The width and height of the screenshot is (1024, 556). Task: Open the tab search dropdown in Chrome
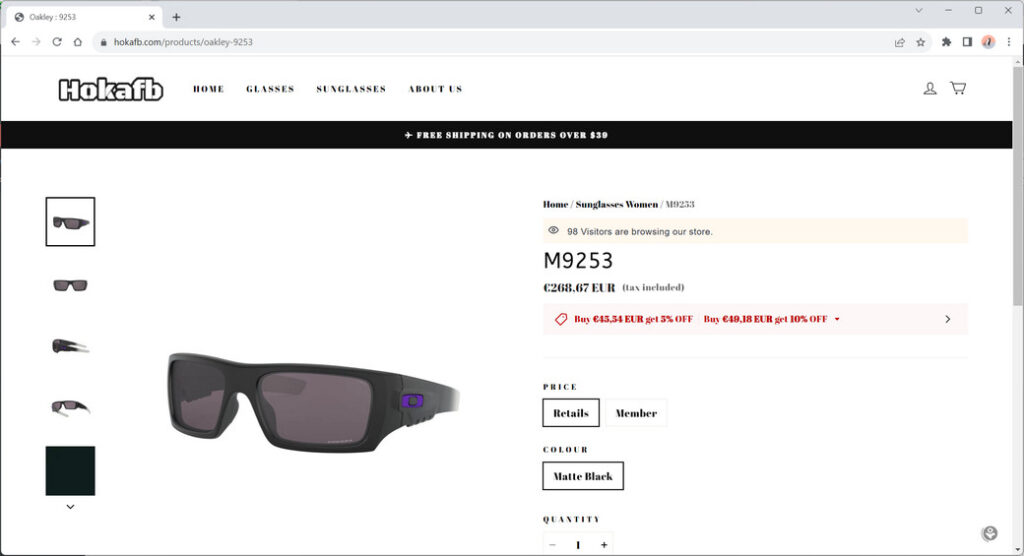[x=919, y=10]
